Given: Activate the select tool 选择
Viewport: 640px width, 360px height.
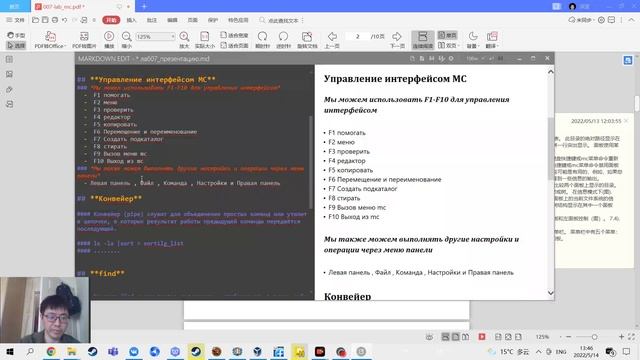Looking at the screenshot, I should coord(16,45).
